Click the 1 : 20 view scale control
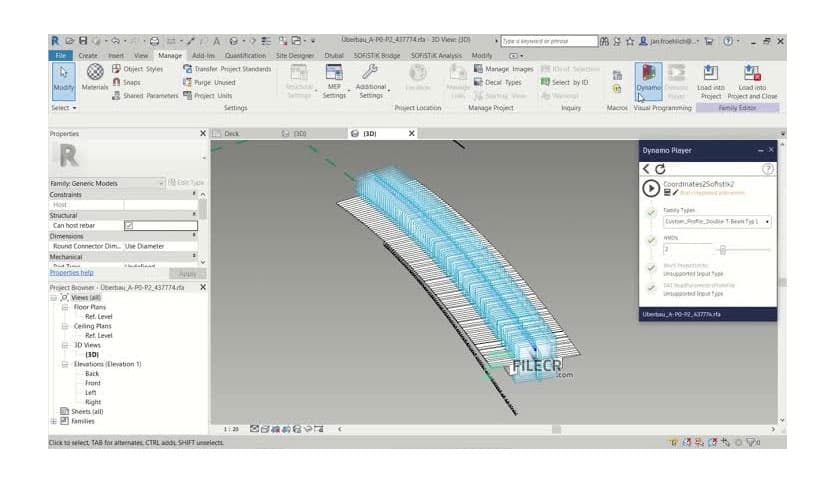836x484 pixels. 231,429
